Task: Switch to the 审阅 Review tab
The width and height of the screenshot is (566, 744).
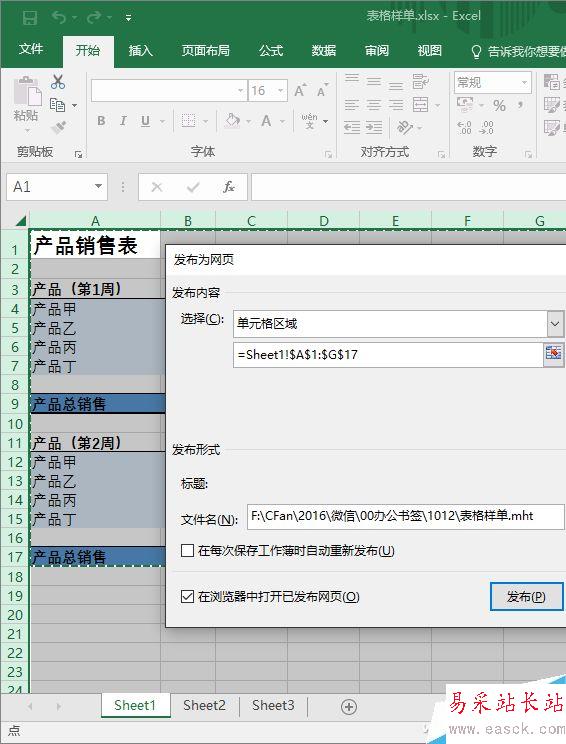Action: (377, 50)
